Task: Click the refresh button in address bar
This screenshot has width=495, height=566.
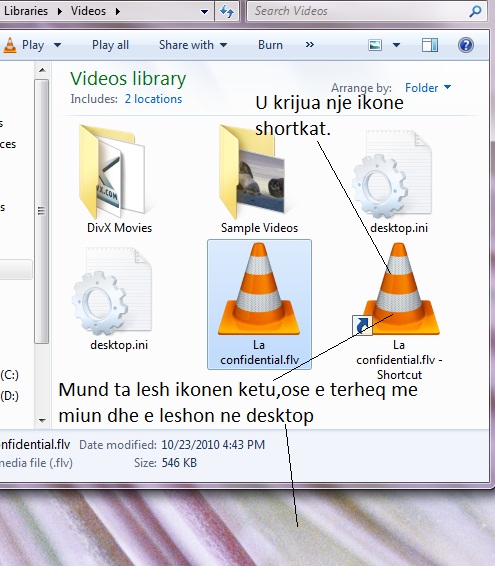Action: [x=227, y=11]
